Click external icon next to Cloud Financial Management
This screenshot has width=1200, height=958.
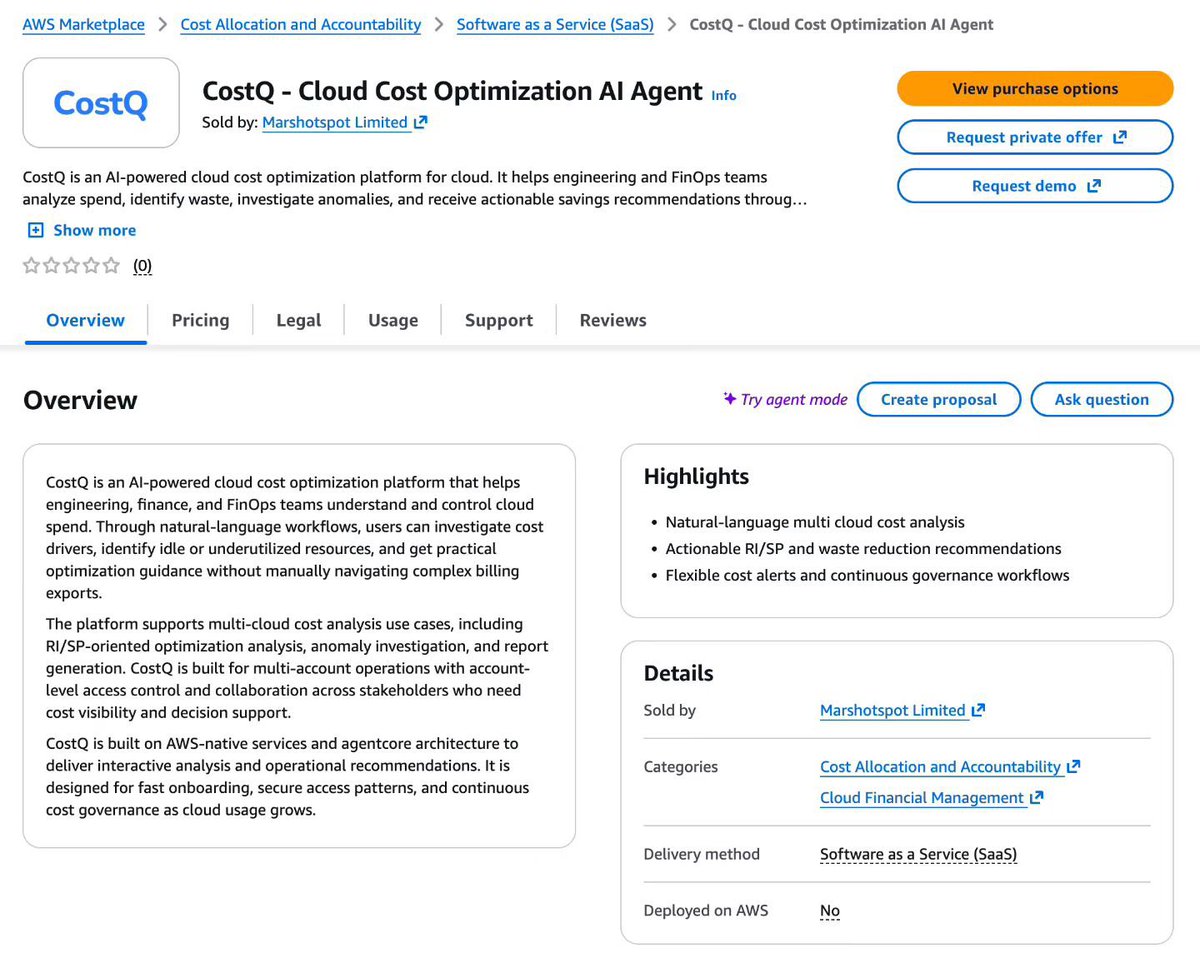click(x=1037, y=798)
